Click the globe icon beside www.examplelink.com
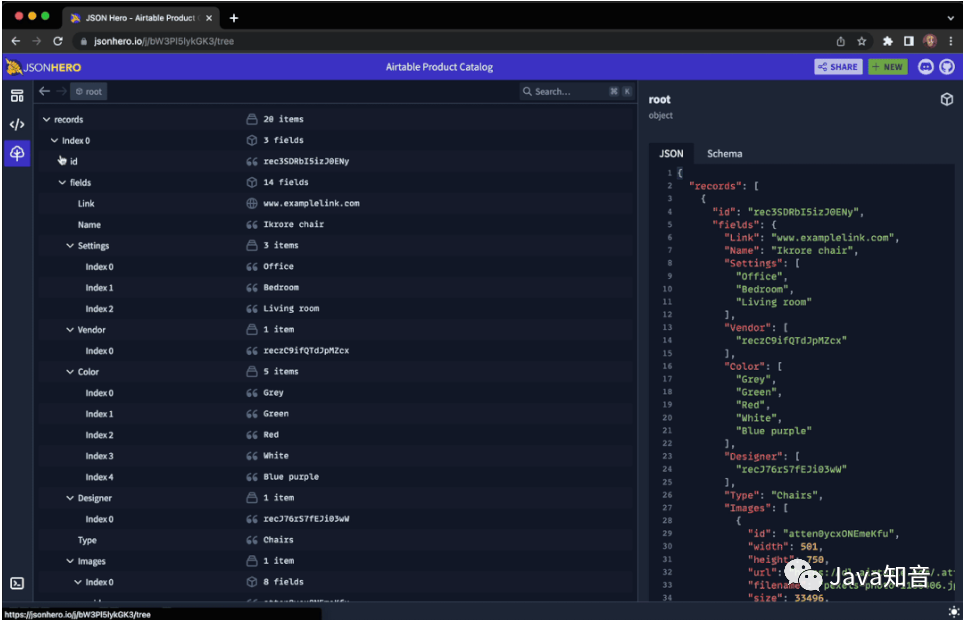The width and height of the screenshot is (963, 620). click(252, 203)
